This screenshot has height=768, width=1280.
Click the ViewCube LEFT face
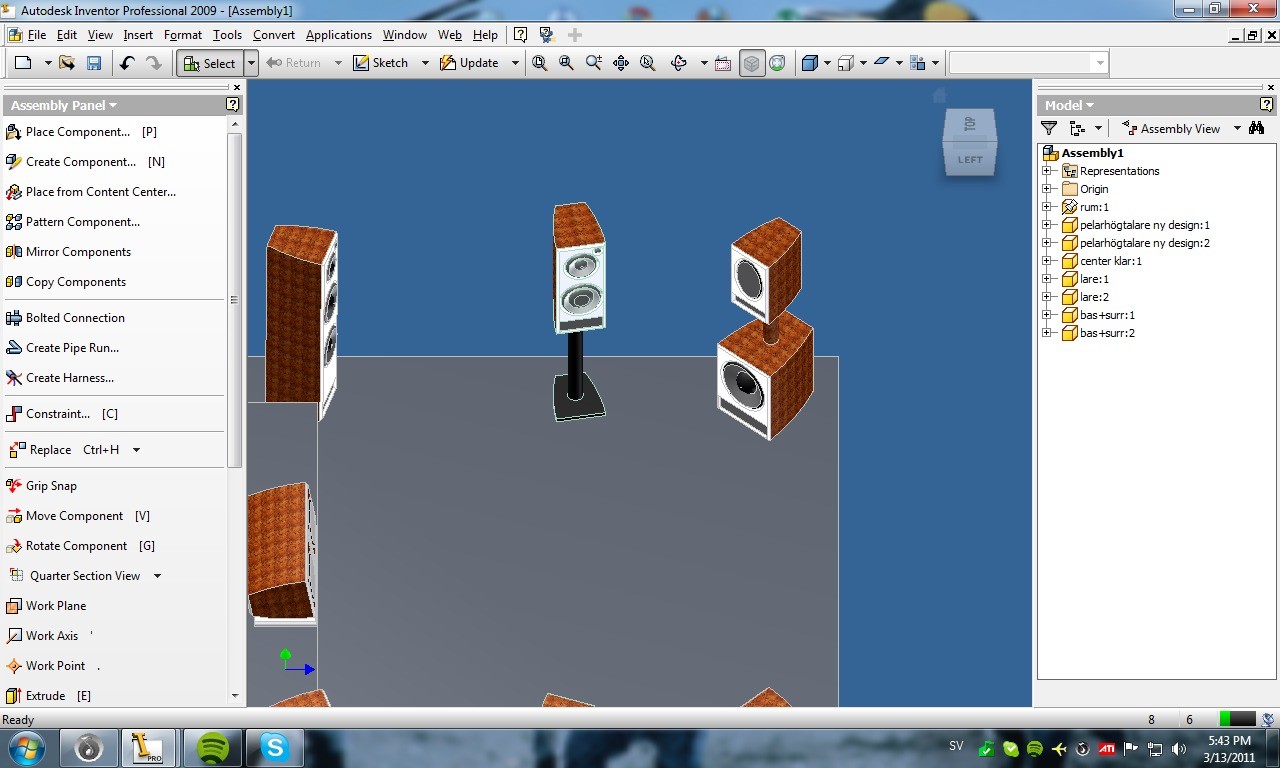[x=970, y=159]
